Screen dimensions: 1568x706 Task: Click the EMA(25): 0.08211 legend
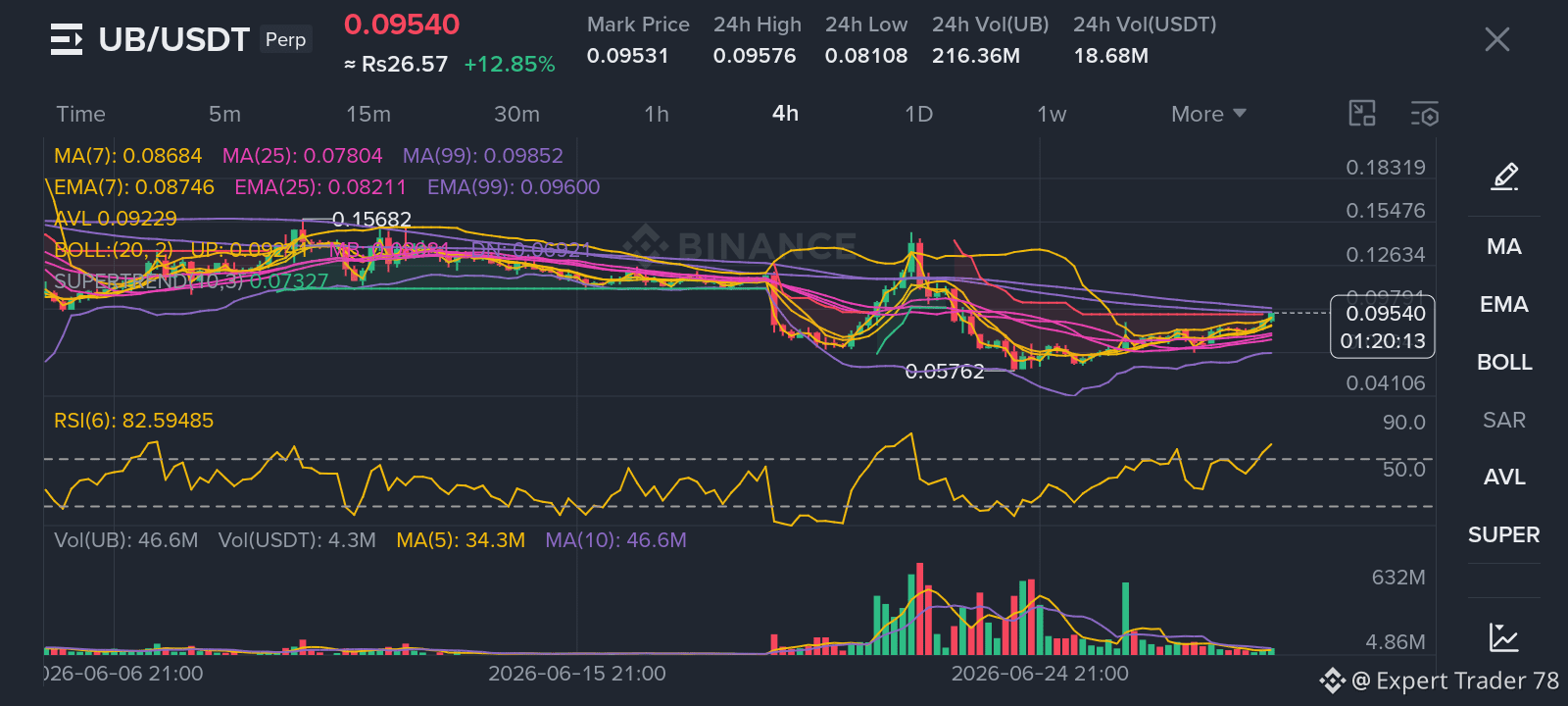coord(320,187)
